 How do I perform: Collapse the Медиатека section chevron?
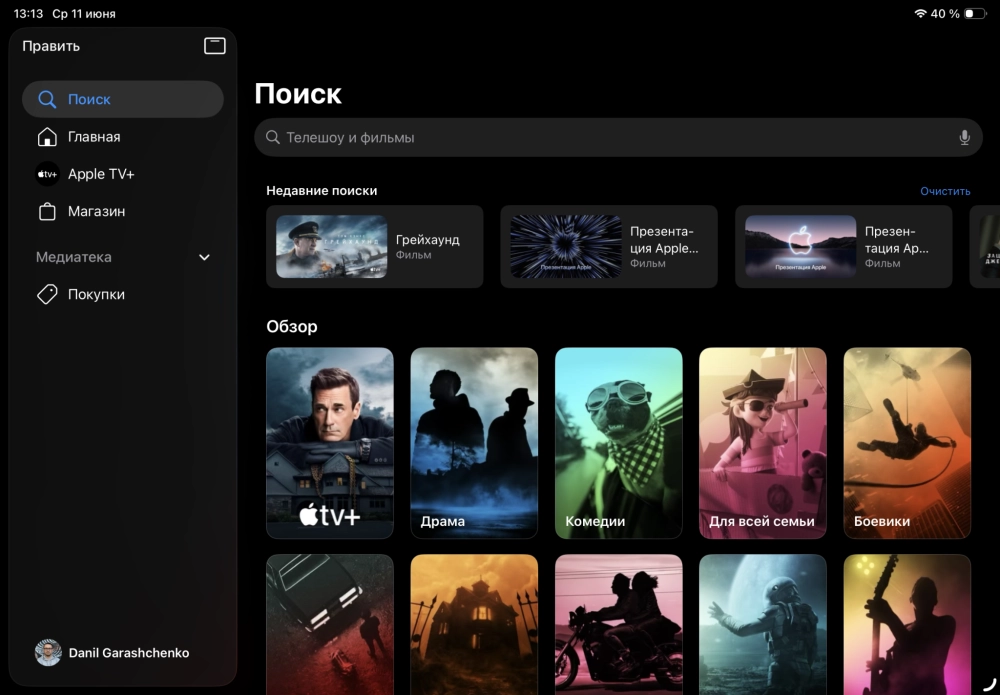tap(204, 257)
